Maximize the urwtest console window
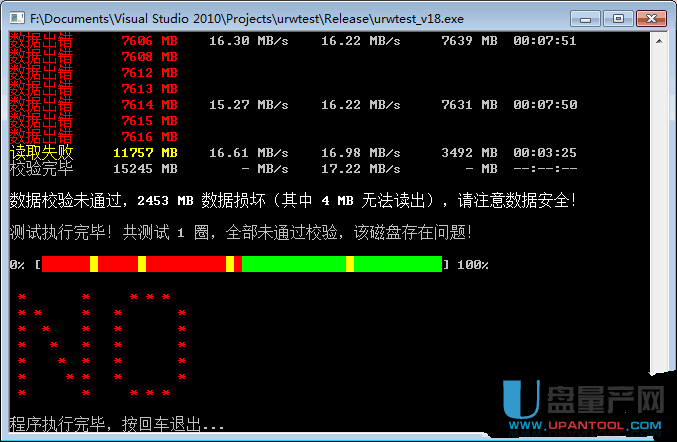The width and height of the screenshot is (677, 442). [617, 17]
